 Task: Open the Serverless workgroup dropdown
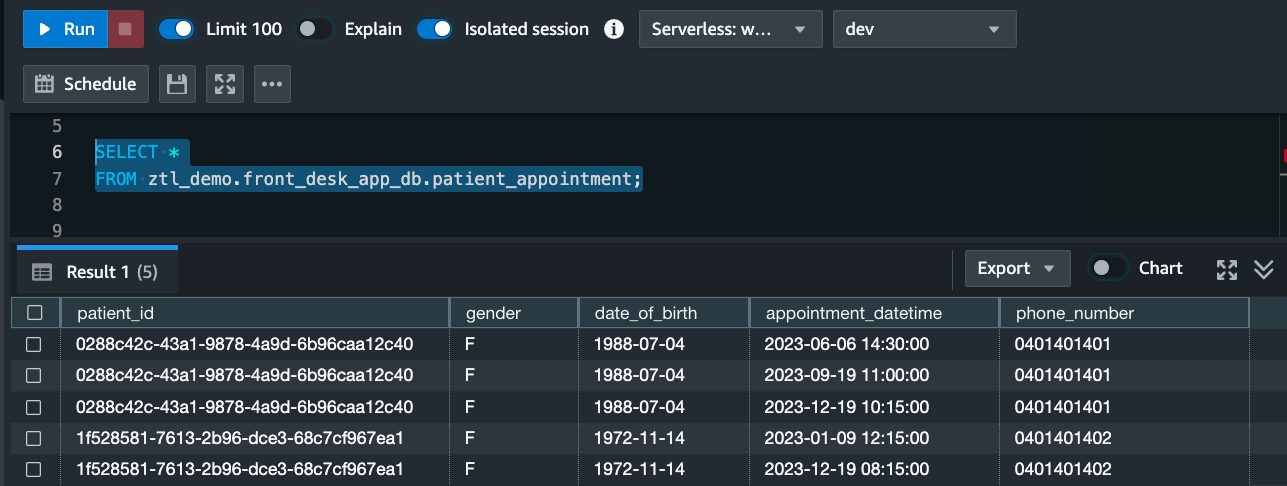pyautogui.click(x=730, y=29)
